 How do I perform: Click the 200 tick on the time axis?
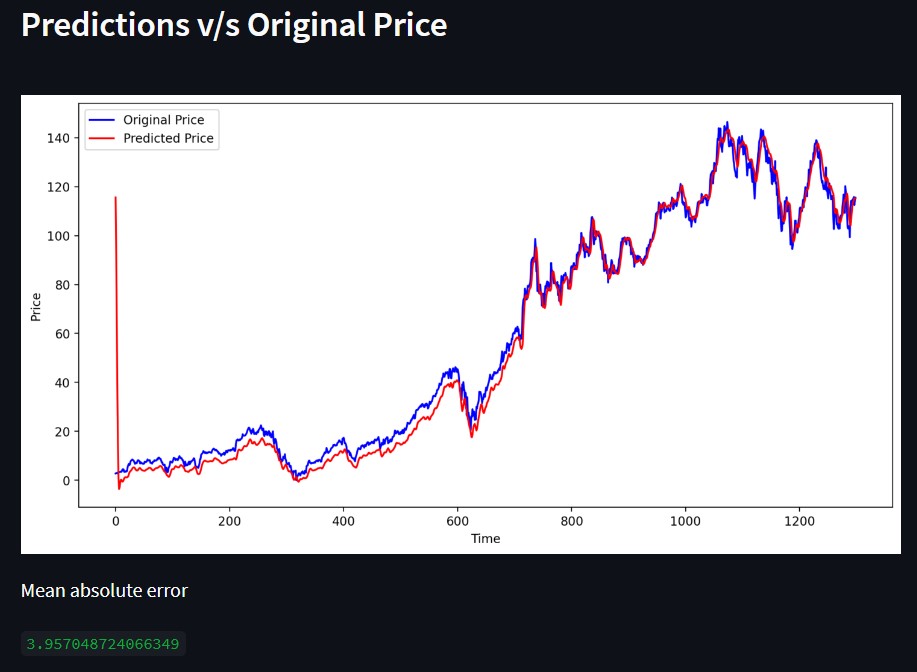click(229, 521)
